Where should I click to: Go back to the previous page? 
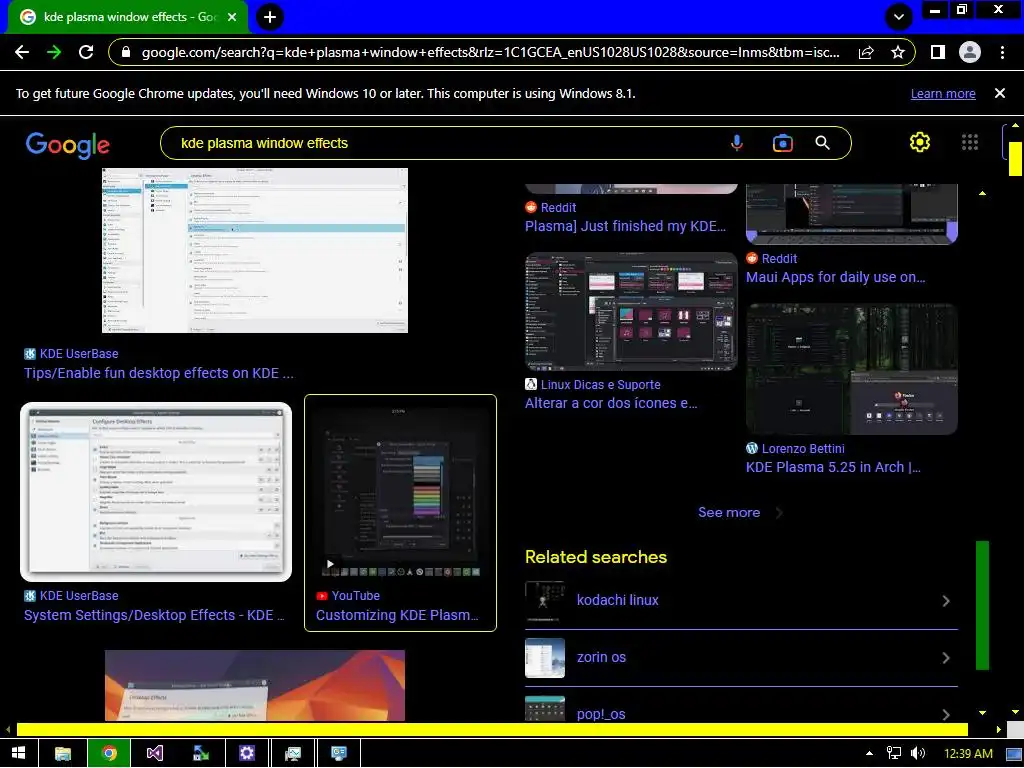coord(22,52)
